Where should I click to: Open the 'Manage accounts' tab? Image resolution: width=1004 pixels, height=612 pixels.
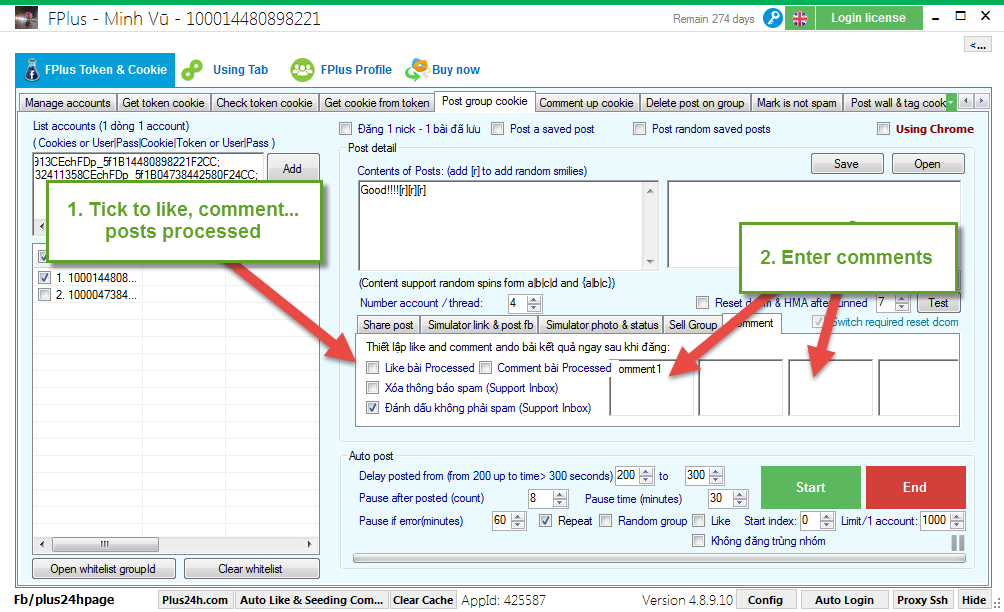(x=67, y=102)
